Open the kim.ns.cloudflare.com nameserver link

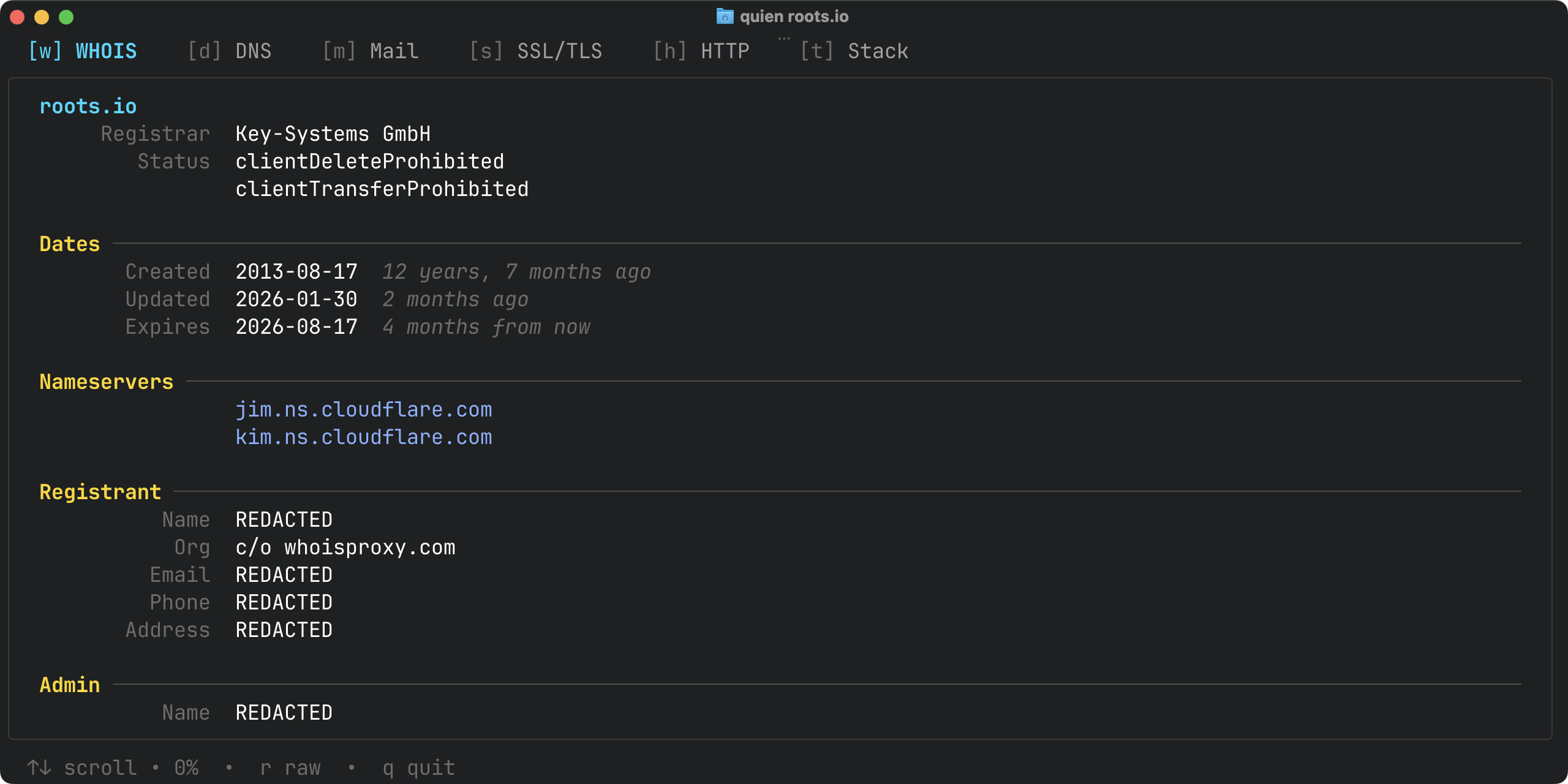point(364,437)
